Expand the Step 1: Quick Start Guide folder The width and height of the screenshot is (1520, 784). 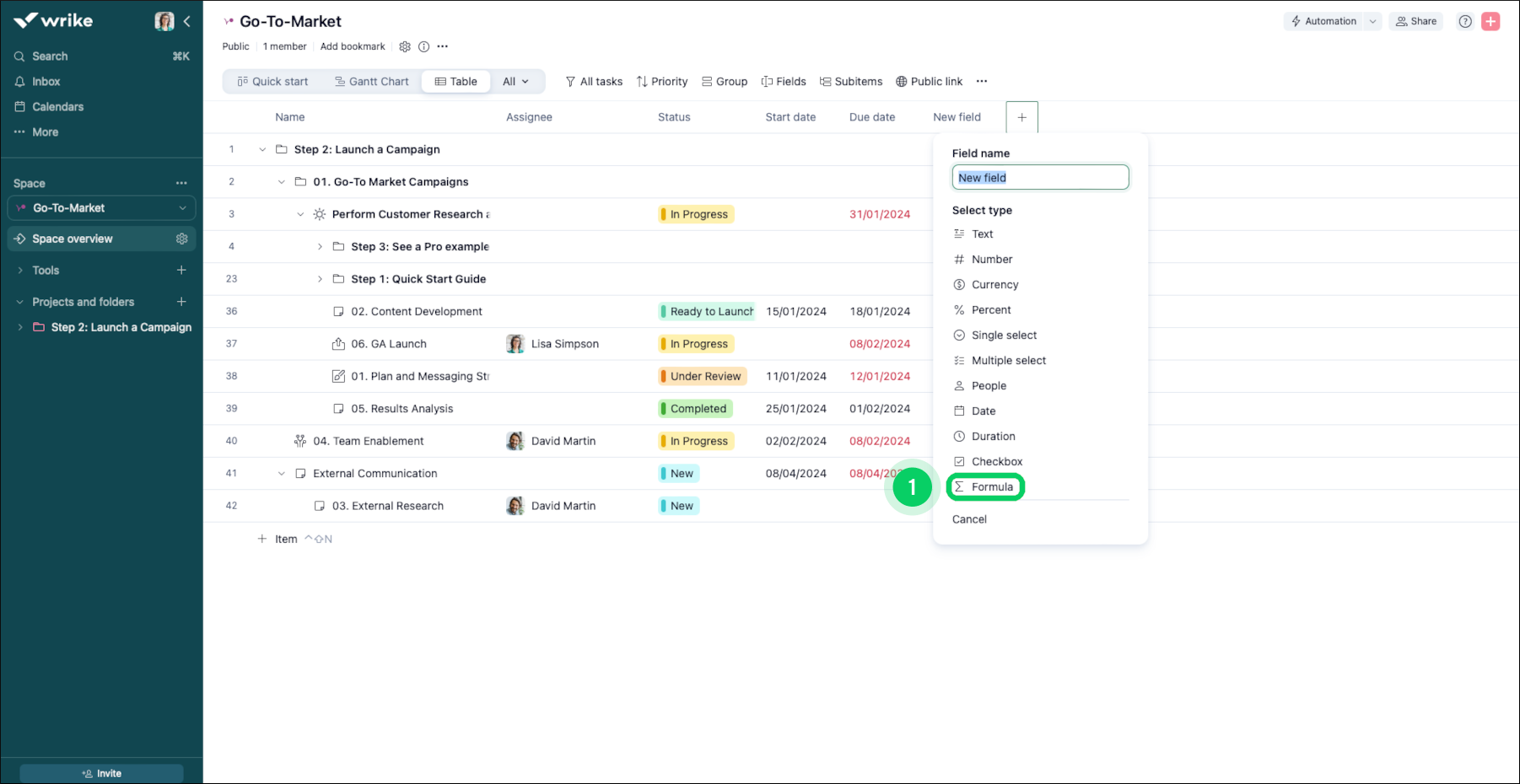click(320, 279)
